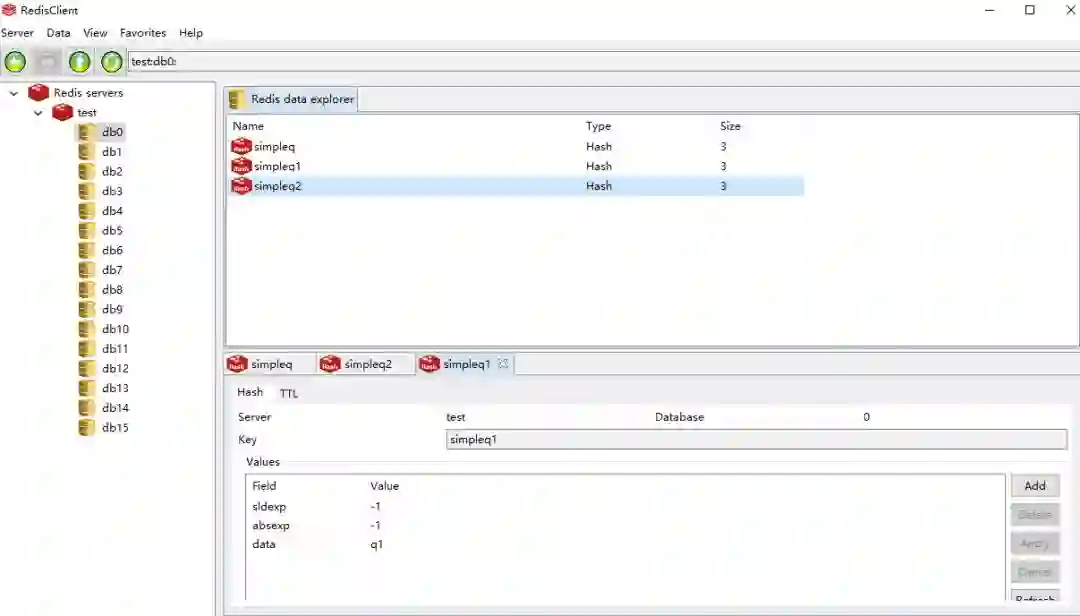Click the simpleq hash icon in list

tap(241, 146)
